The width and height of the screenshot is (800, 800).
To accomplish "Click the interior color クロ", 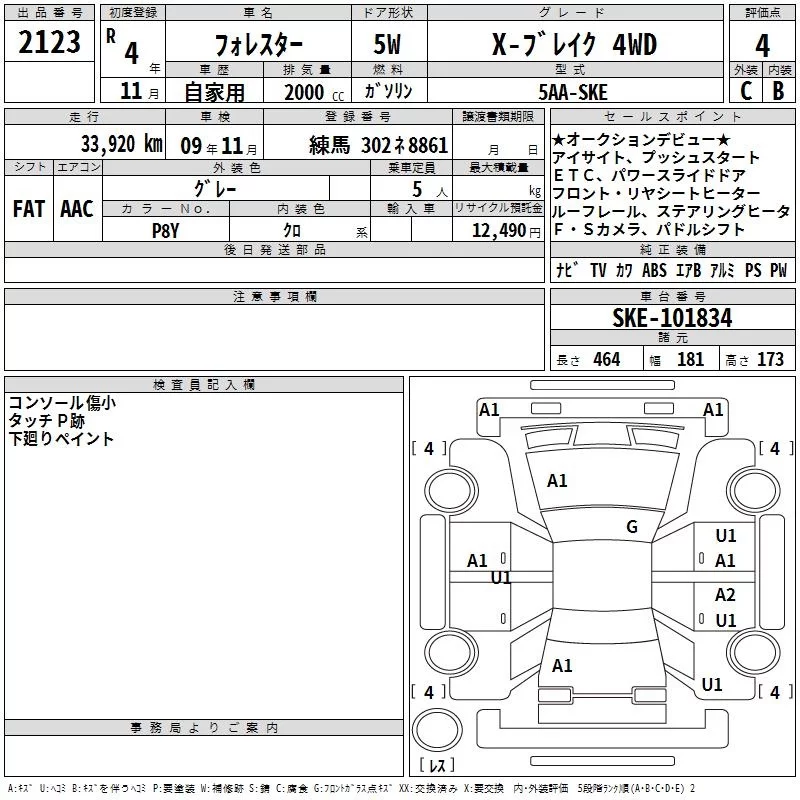I will click(x=292, y=231).
